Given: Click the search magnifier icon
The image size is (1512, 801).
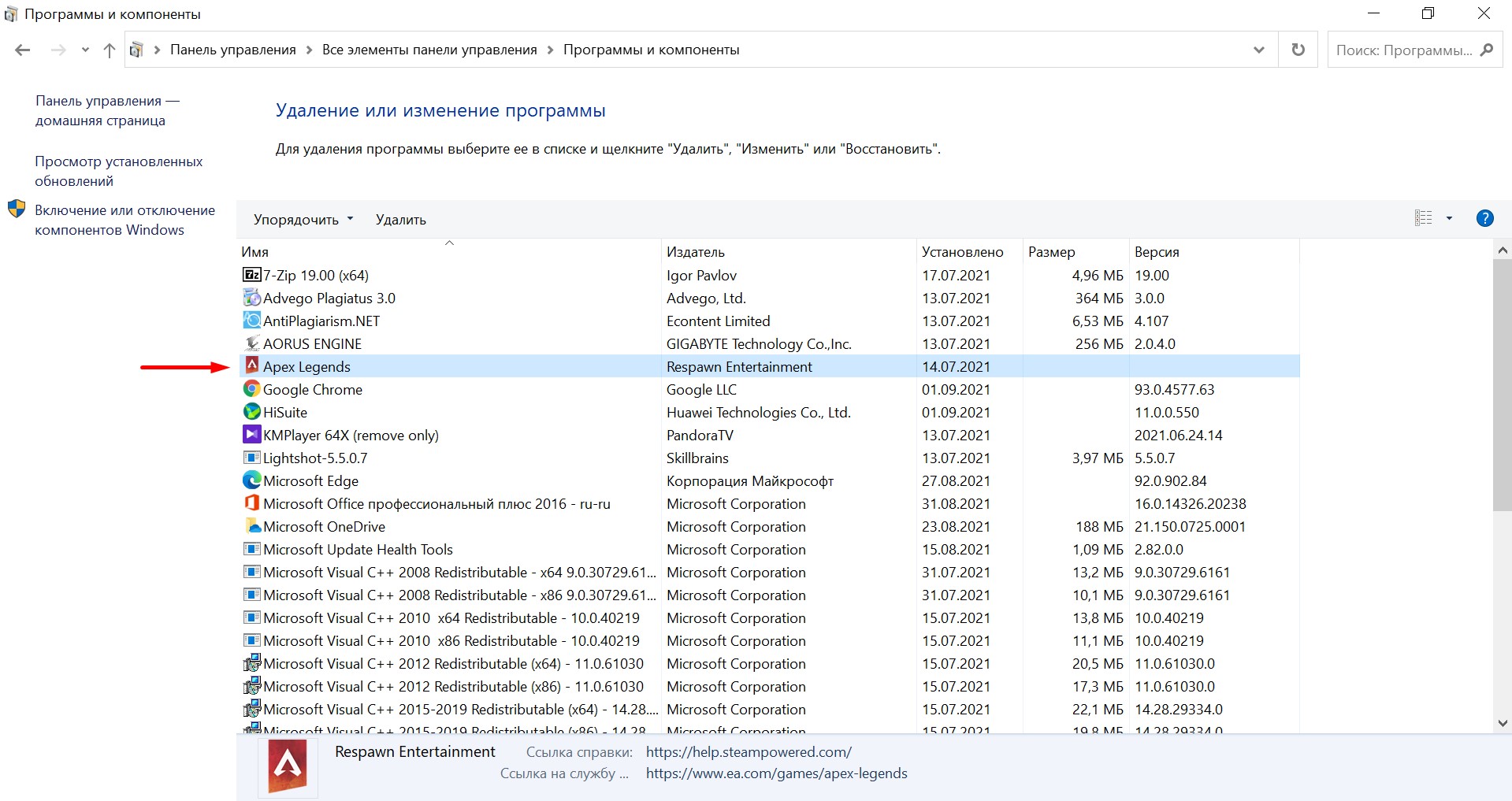Looking at the screenshot, I should point(1487,50).
